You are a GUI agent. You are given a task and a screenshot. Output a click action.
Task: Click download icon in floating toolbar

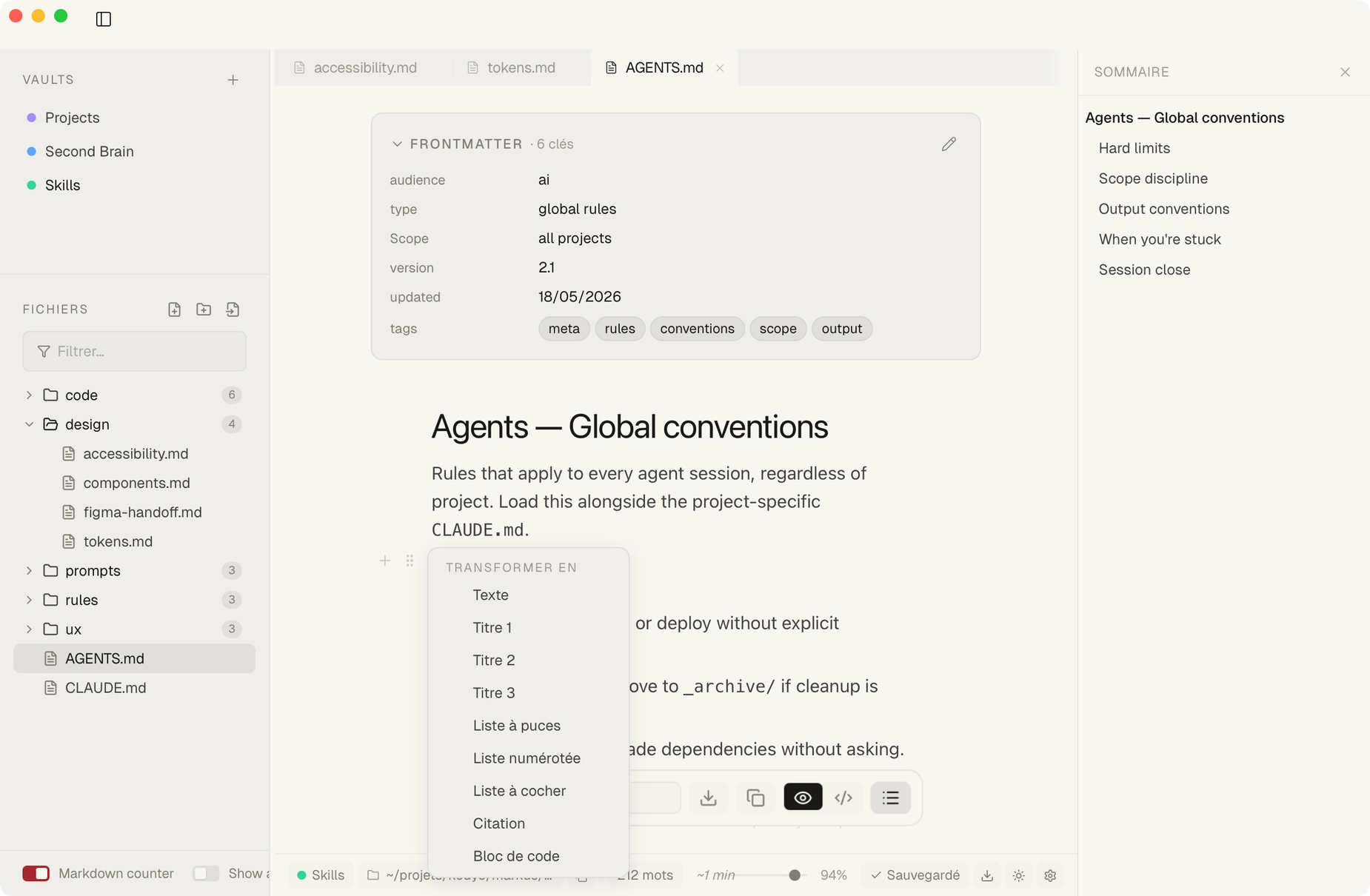point(709,798)
